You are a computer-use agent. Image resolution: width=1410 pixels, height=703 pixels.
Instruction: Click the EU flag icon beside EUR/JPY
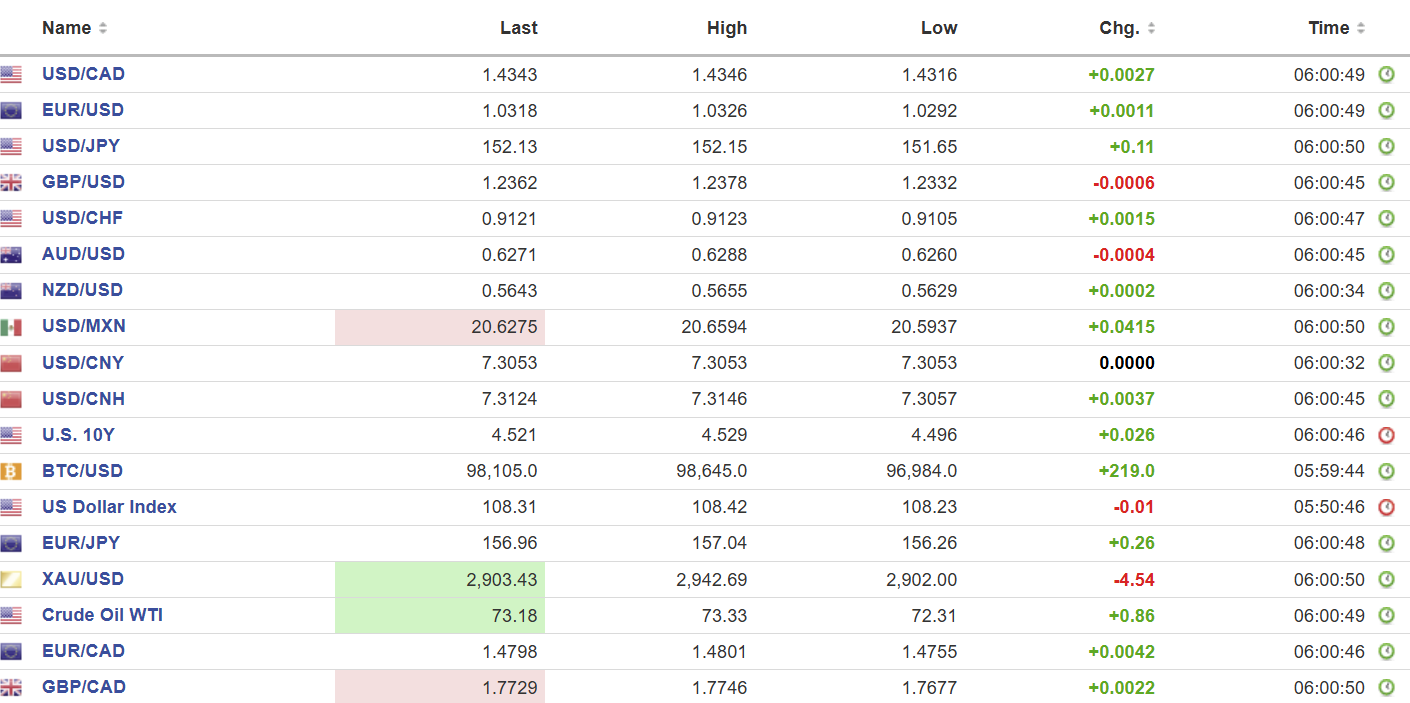tap(11, 543)
